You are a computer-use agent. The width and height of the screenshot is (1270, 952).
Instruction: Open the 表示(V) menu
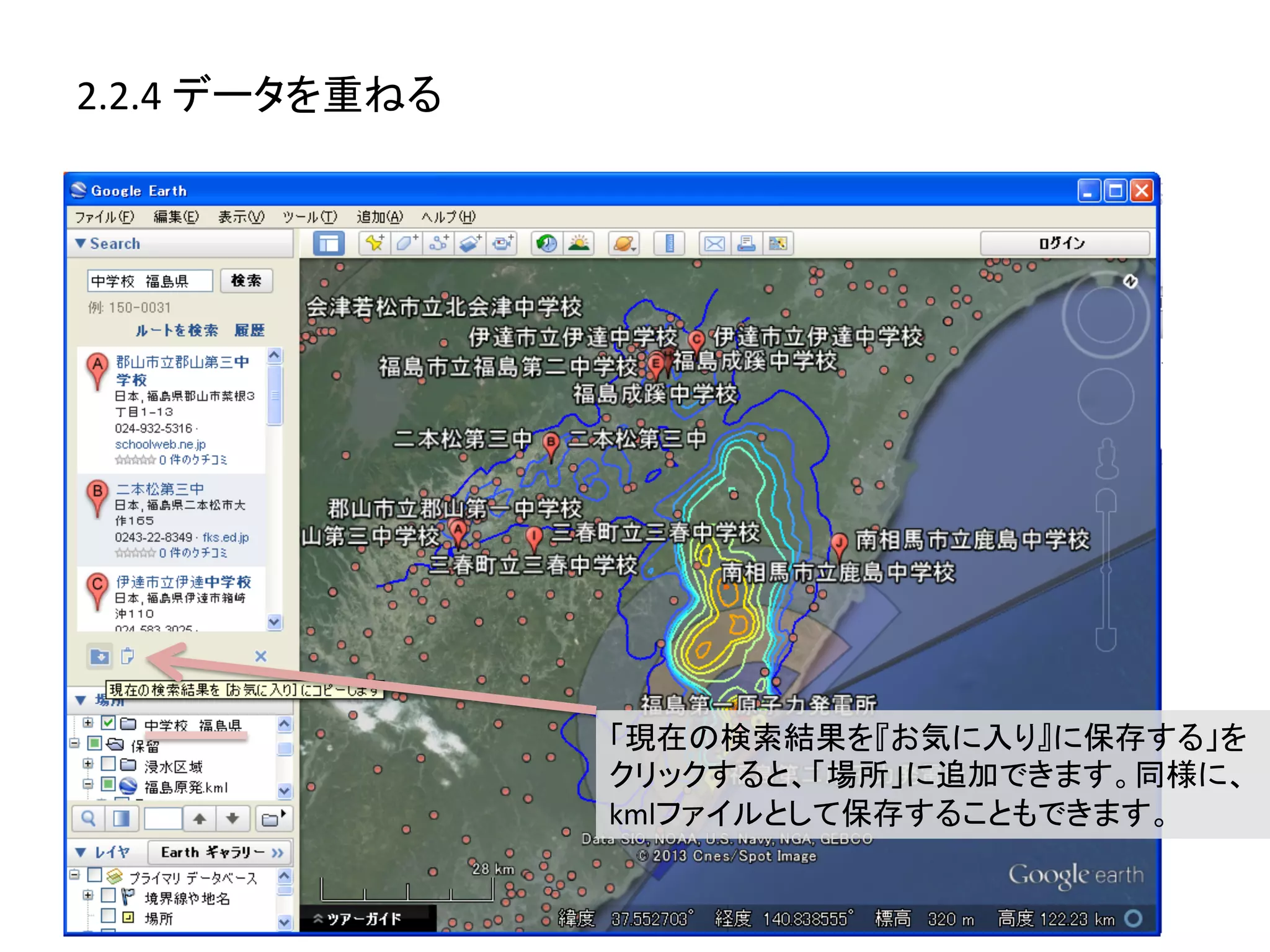click(x=241, y=217)
